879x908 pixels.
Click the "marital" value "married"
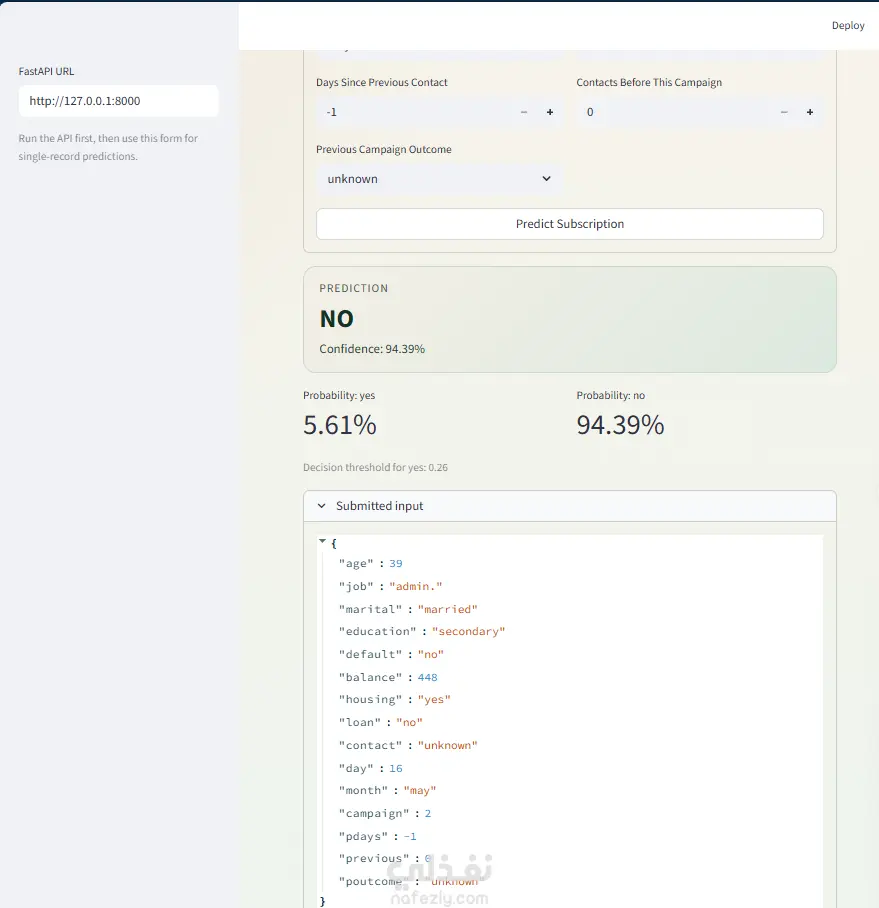coord(448,609)
